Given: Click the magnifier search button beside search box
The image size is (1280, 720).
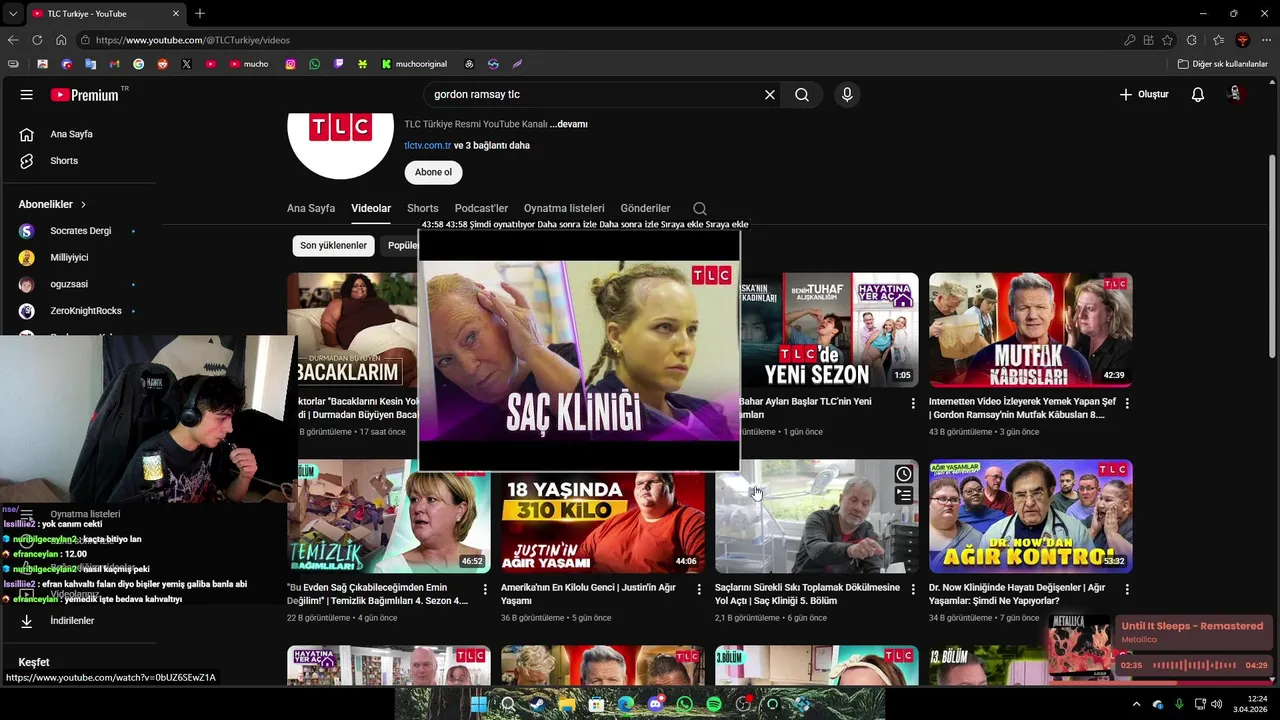Looking at the screenshot, I should [x=802, y=94].
